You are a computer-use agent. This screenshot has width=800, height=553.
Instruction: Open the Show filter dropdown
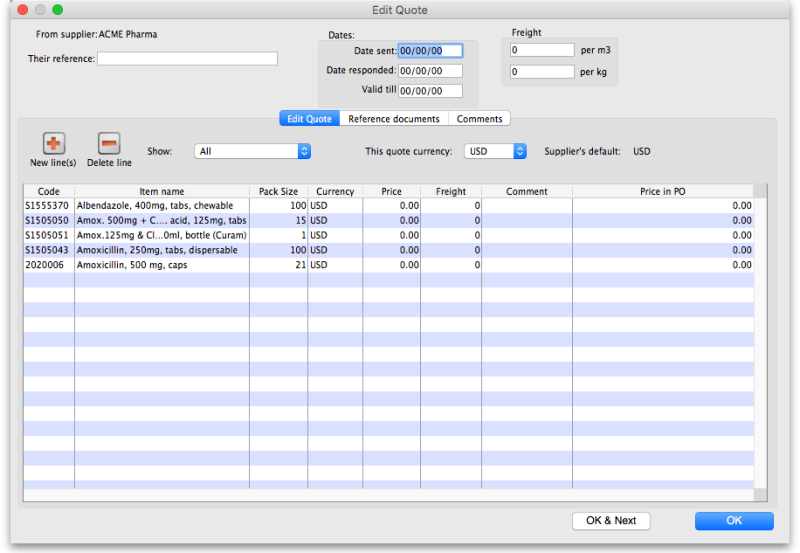(252, 151)
